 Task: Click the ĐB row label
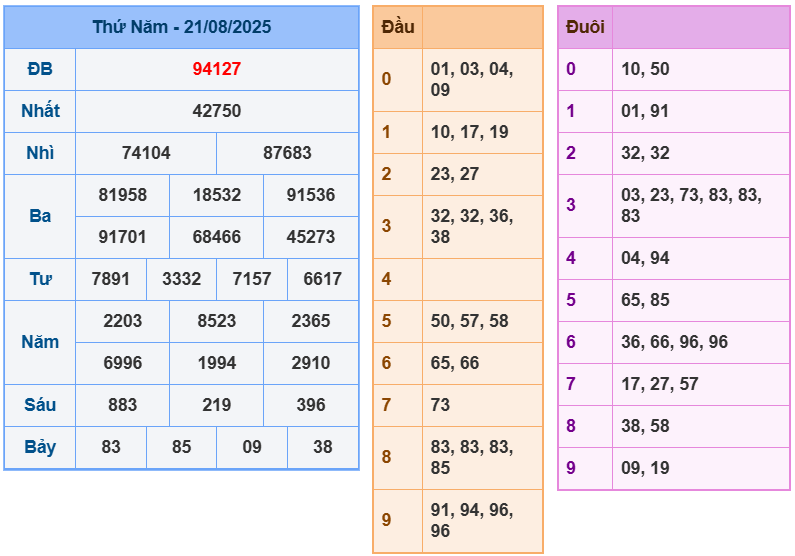point(40,69)
